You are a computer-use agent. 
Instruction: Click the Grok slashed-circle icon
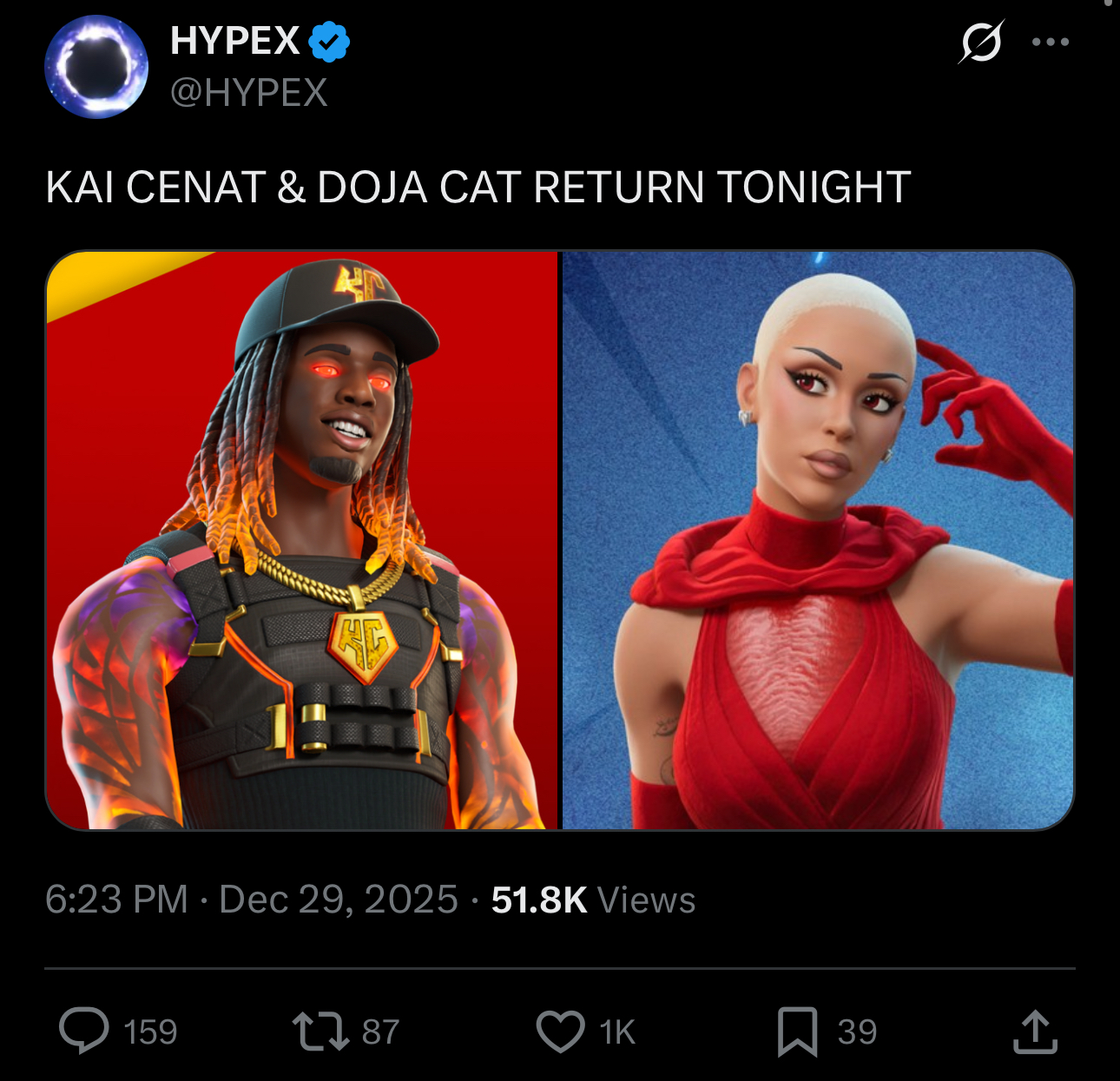982,41
